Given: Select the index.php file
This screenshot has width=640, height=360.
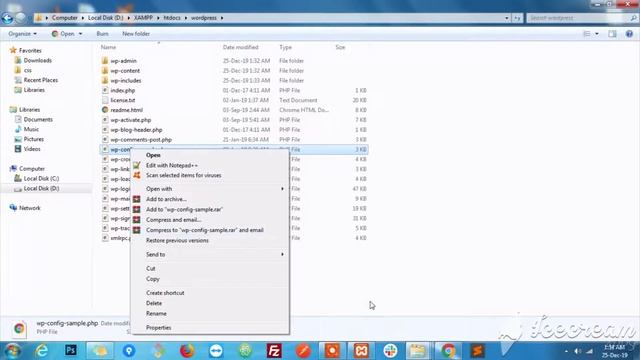Looking at the screenshot, I should point(122,90).
